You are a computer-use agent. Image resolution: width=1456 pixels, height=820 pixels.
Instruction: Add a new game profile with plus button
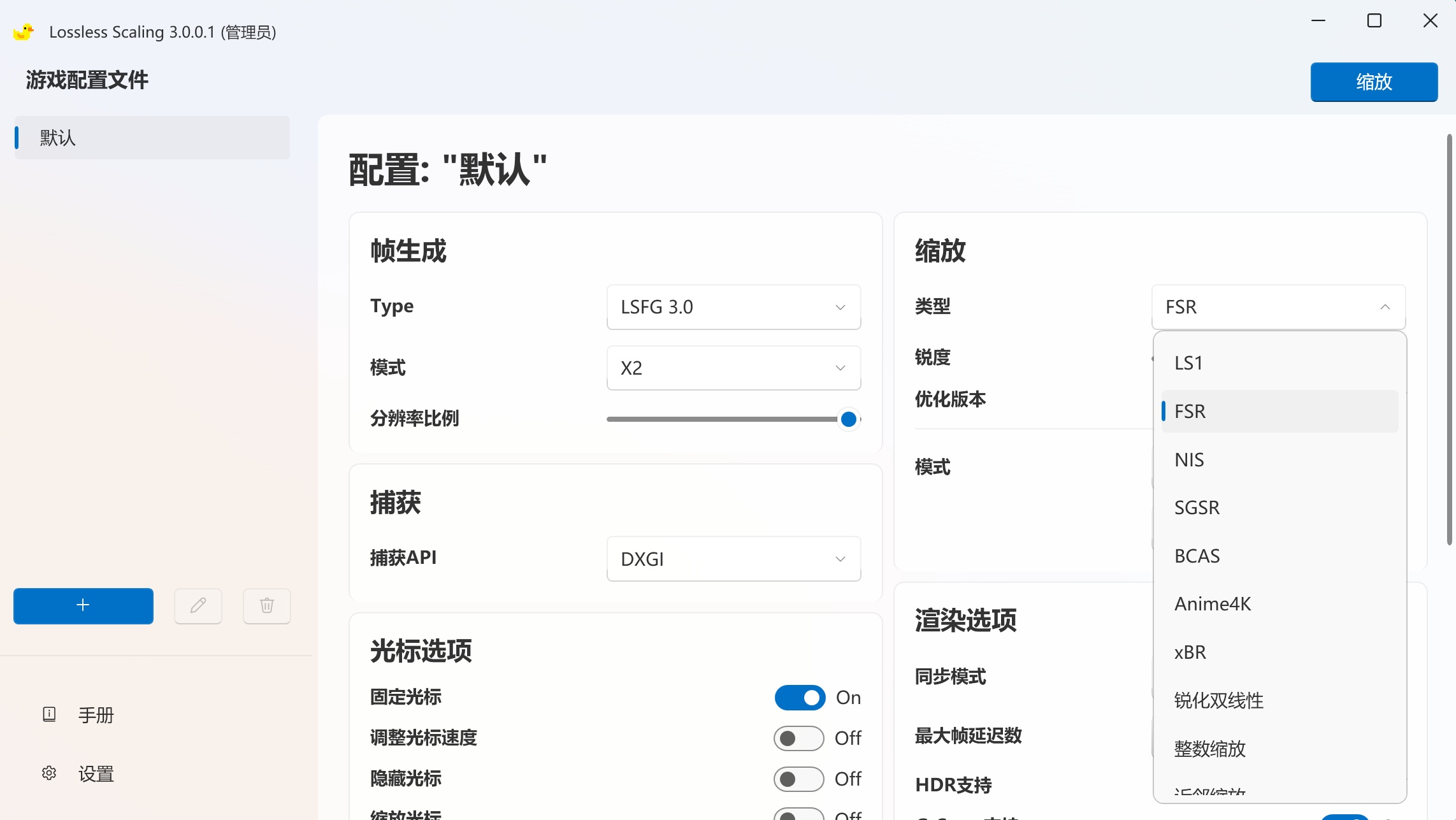[x=83, y=605]
